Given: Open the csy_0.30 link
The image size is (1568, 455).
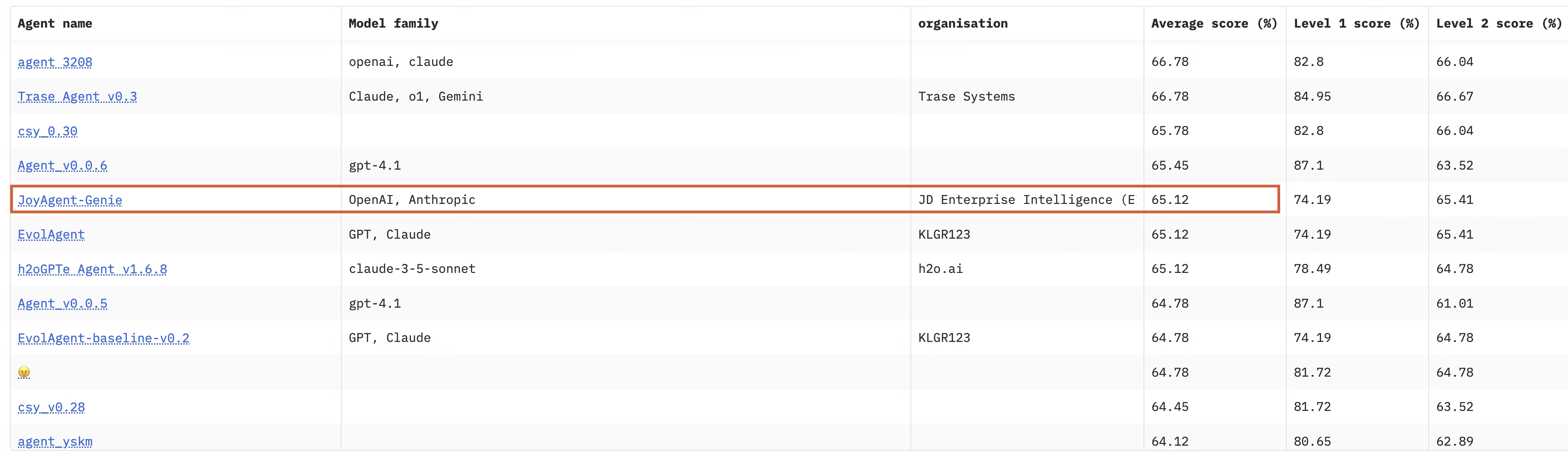Looking at the screenshot, I should [x=48, y=130].
